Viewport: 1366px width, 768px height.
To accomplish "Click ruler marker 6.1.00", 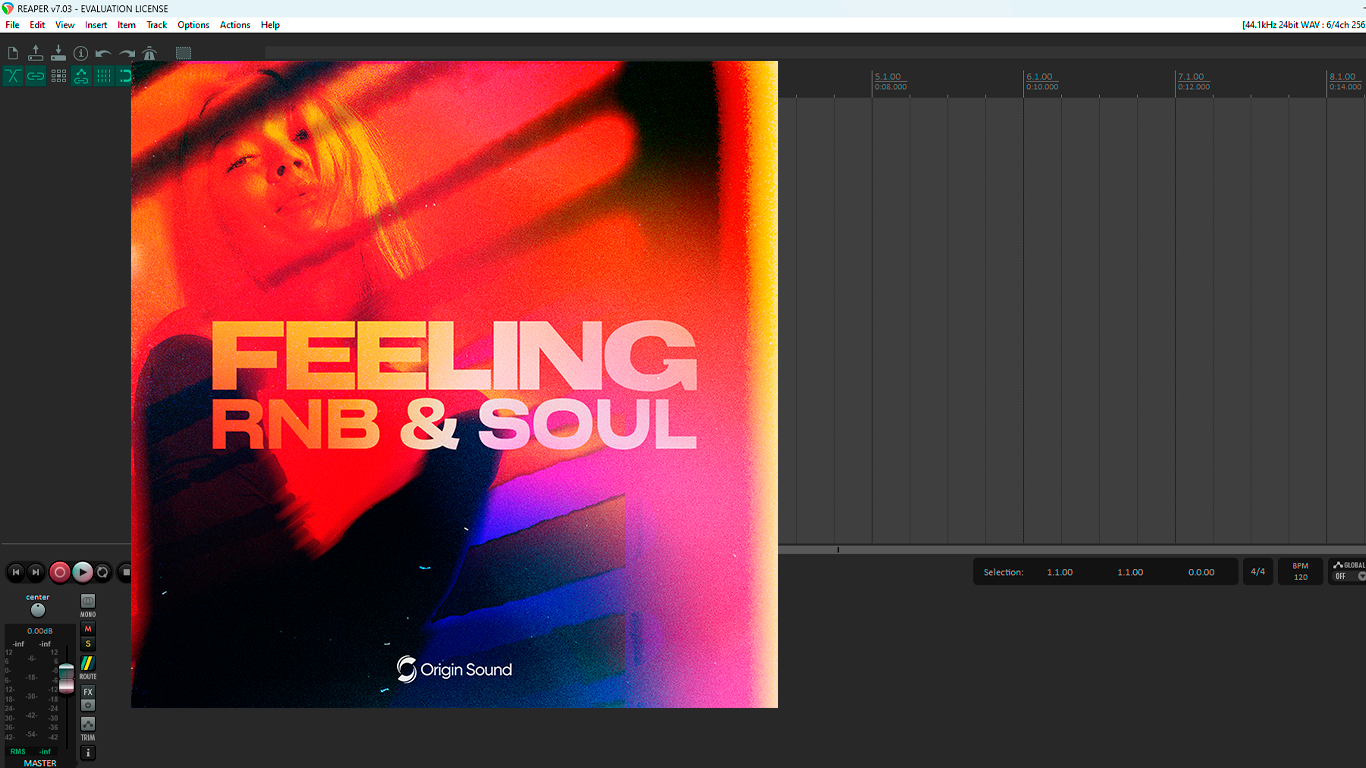I will pos(1040,77).
